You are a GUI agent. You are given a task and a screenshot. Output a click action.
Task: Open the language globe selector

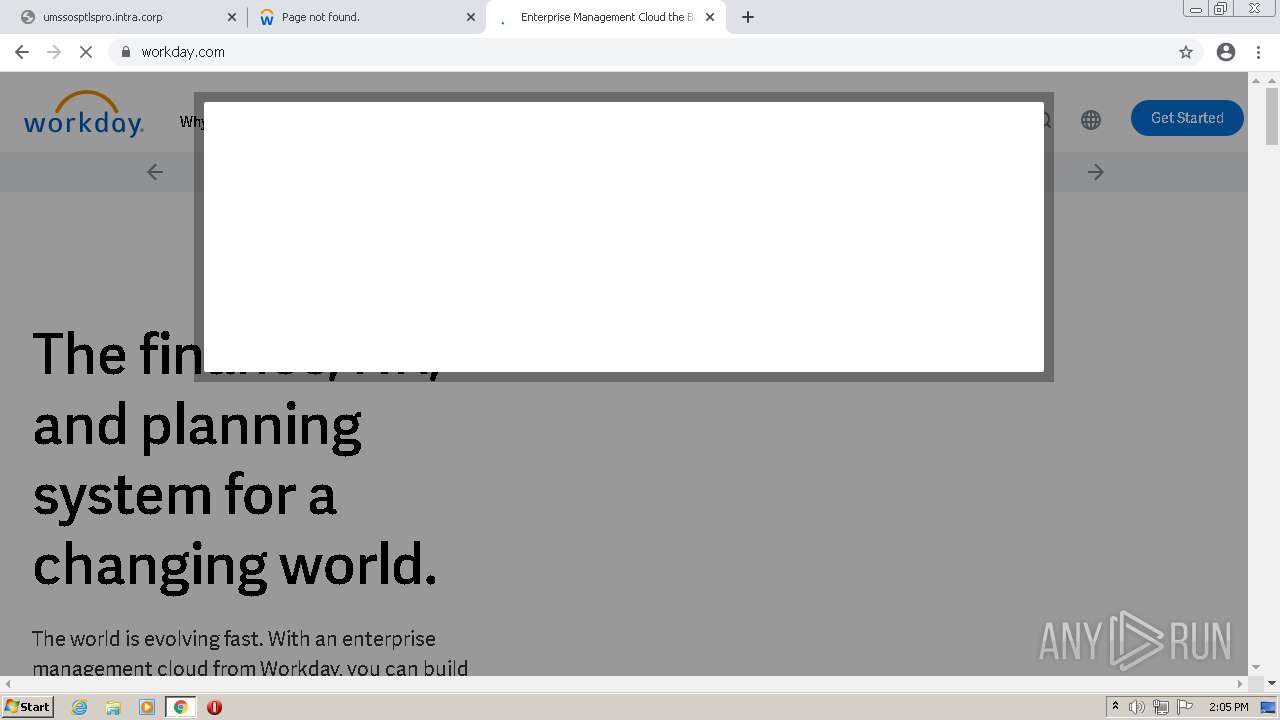click(1091, 120)
